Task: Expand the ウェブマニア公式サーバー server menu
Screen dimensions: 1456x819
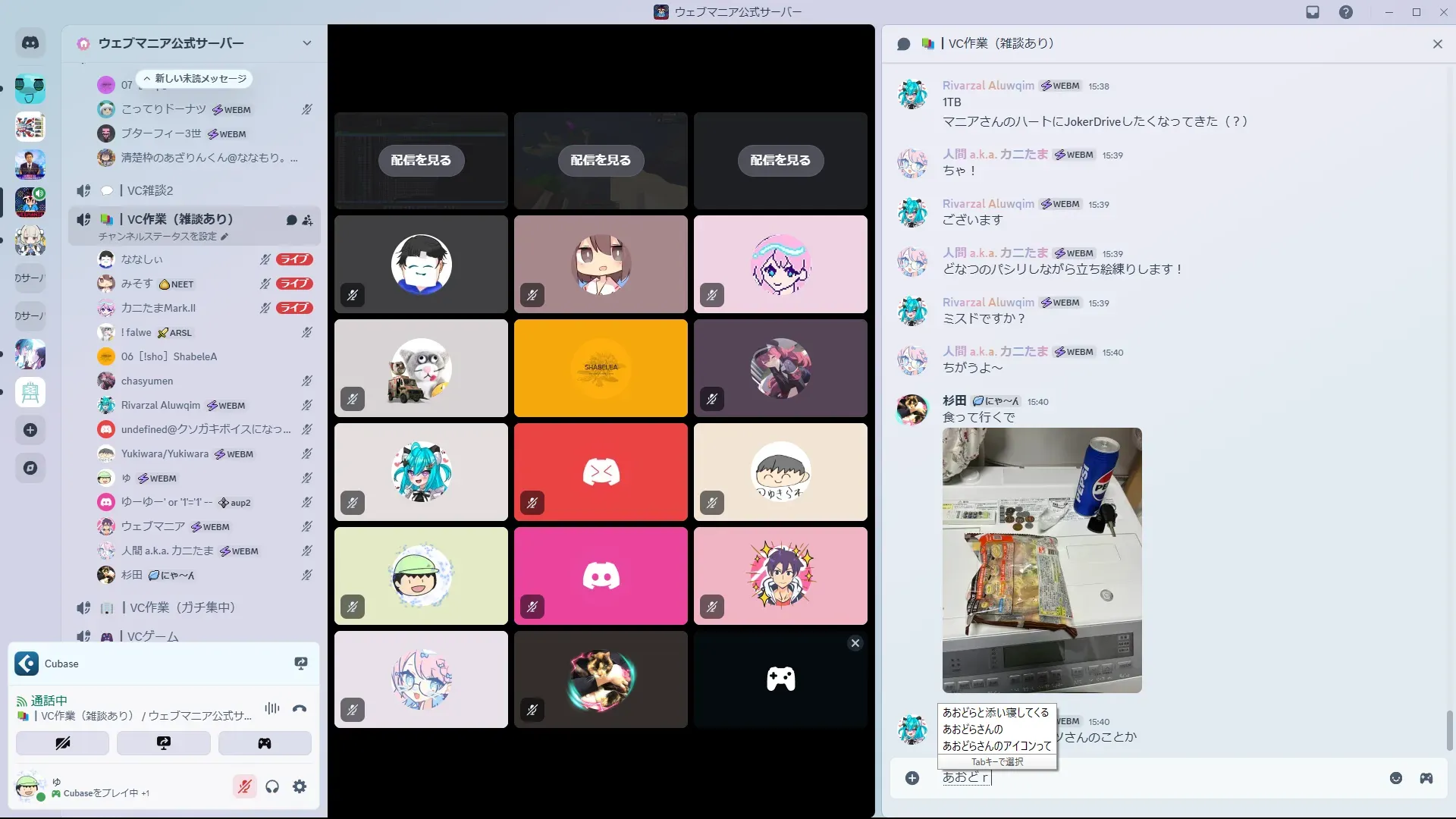Action: (306, 43)
